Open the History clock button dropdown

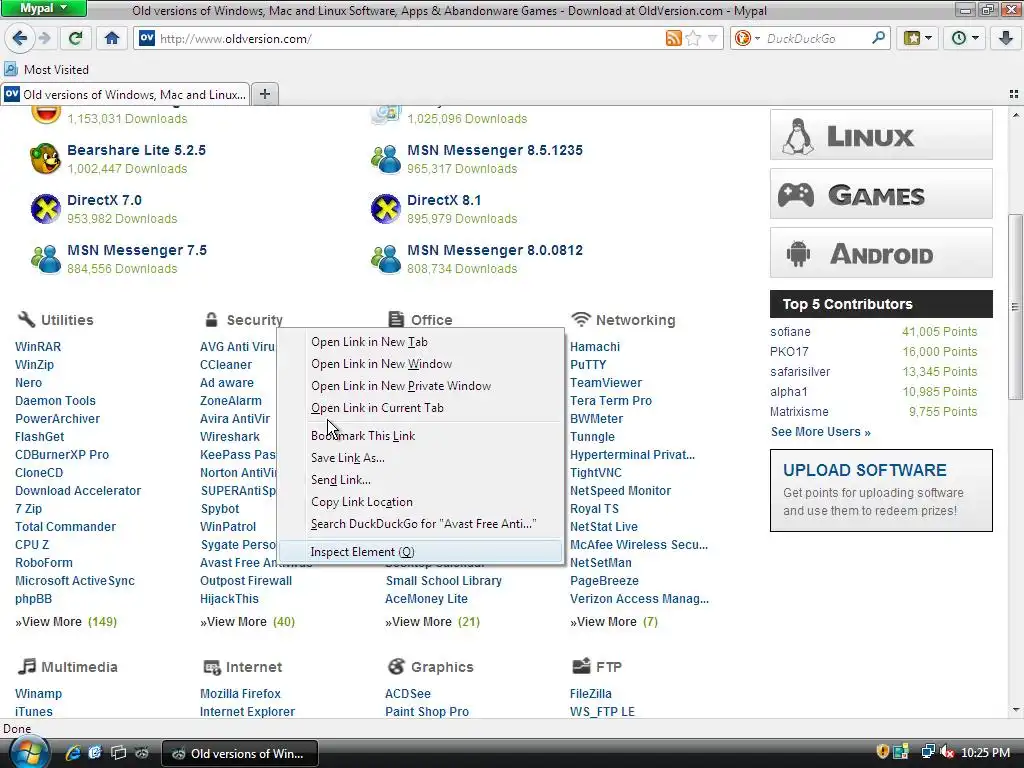click(965, 39)
